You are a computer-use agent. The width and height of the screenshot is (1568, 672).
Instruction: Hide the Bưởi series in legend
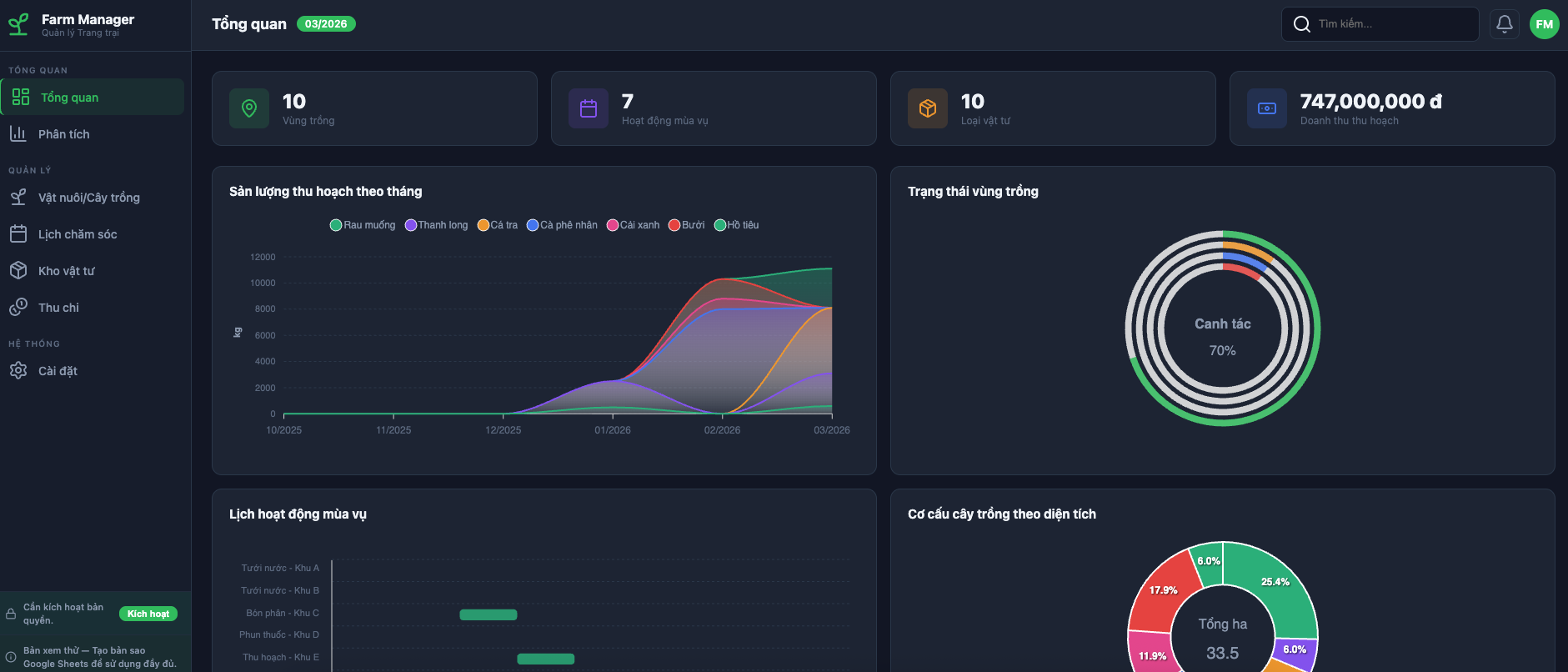click(x=686, y=225)
